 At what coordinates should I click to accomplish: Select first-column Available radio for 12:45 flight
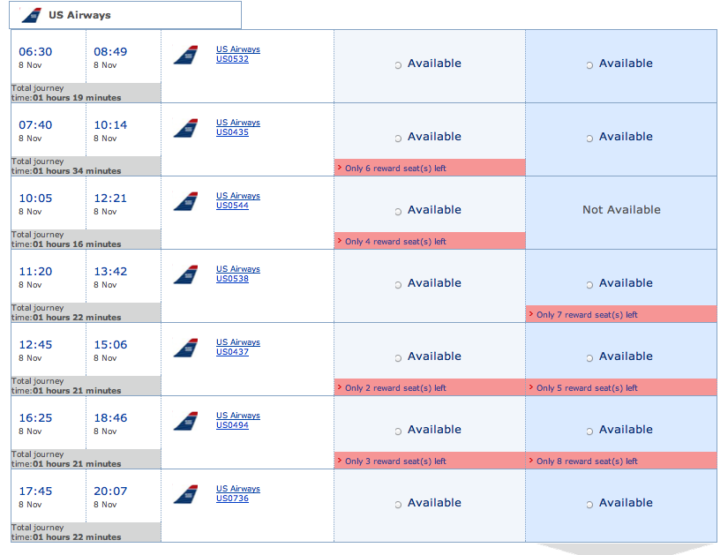pyautogui.click(x=398, y=358)
